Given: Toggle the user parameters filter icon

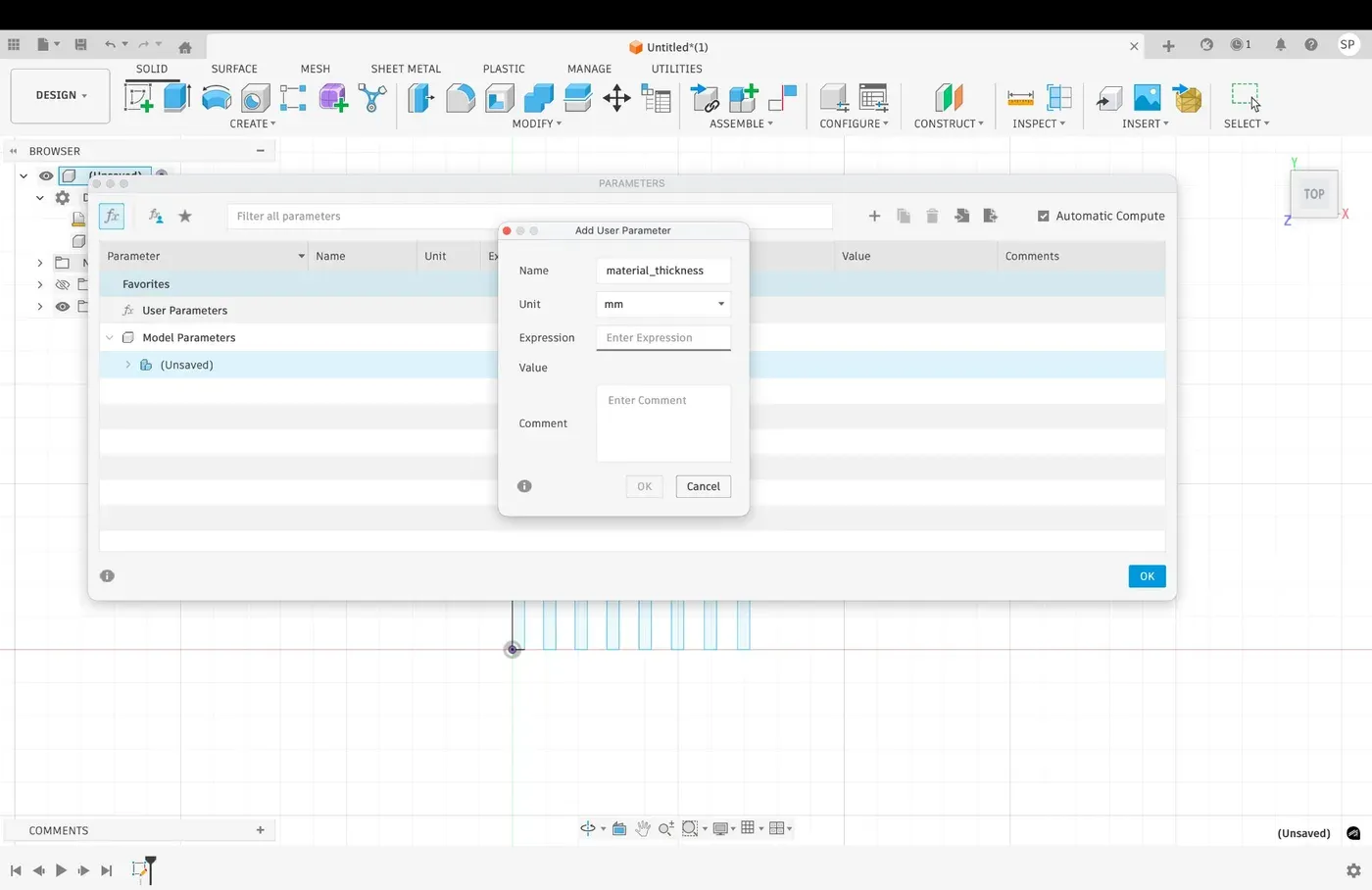Looking at the screenshot, I should point(156,216).
